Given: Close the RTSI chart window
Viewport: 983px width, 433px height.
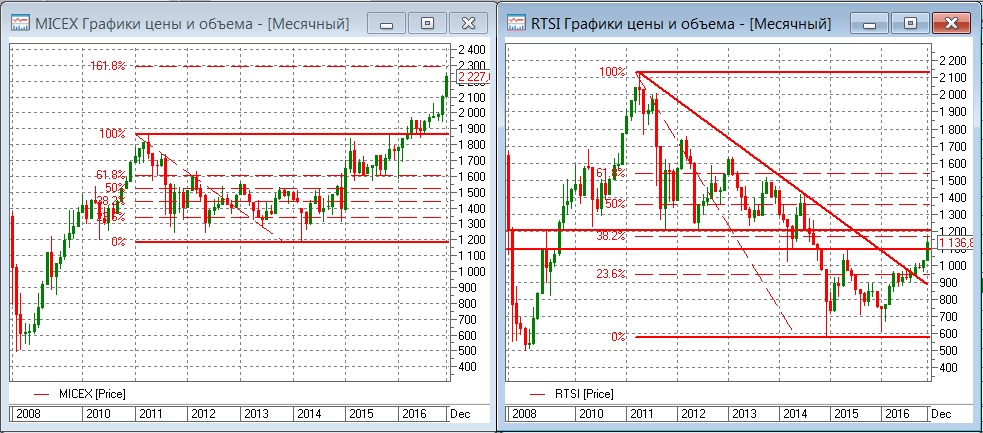Looking at the screenshot, I should coord(951,21).
